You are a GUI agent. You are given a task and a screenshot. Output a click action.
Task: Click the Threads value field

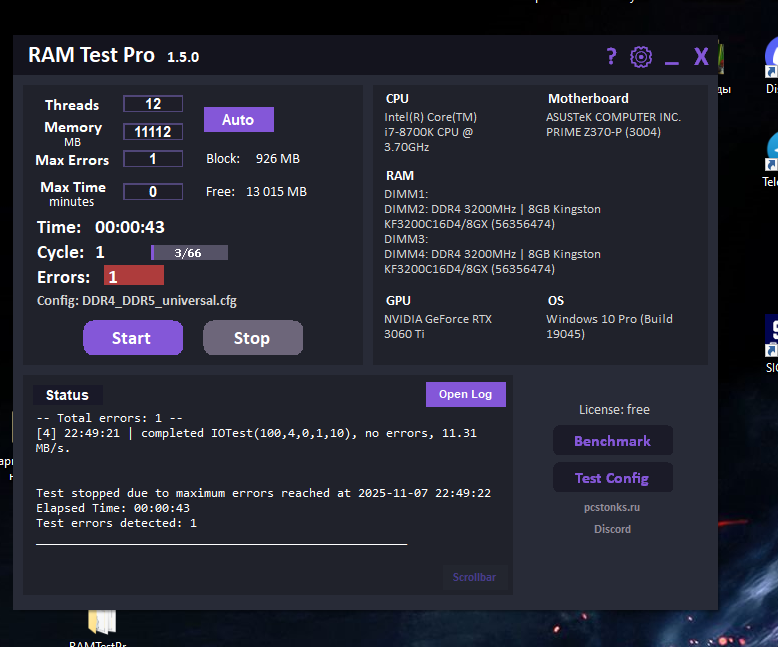click(153, 104)
